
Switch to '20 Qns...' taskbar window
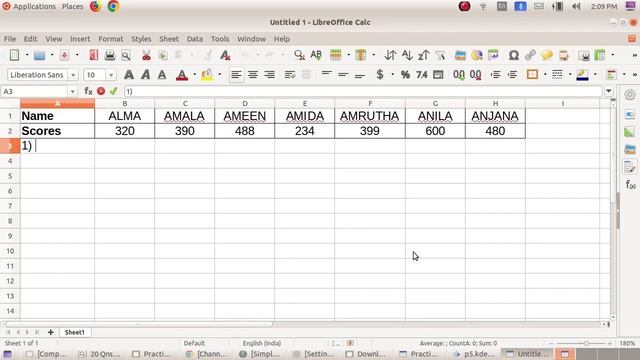pos(100,354)
